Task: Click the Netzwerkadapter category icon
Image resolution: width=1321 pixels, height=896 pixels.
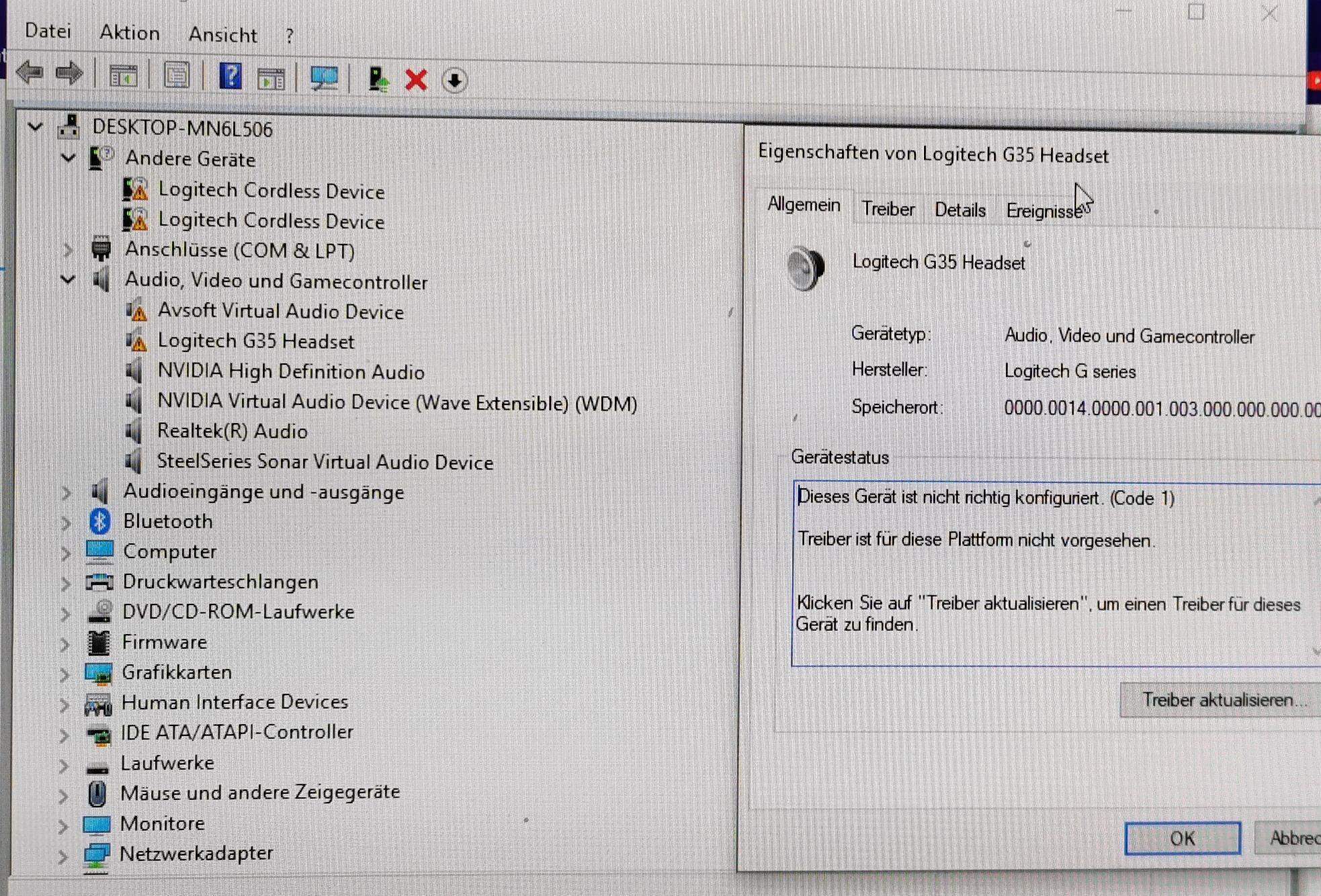Action: tap(97, 854)
